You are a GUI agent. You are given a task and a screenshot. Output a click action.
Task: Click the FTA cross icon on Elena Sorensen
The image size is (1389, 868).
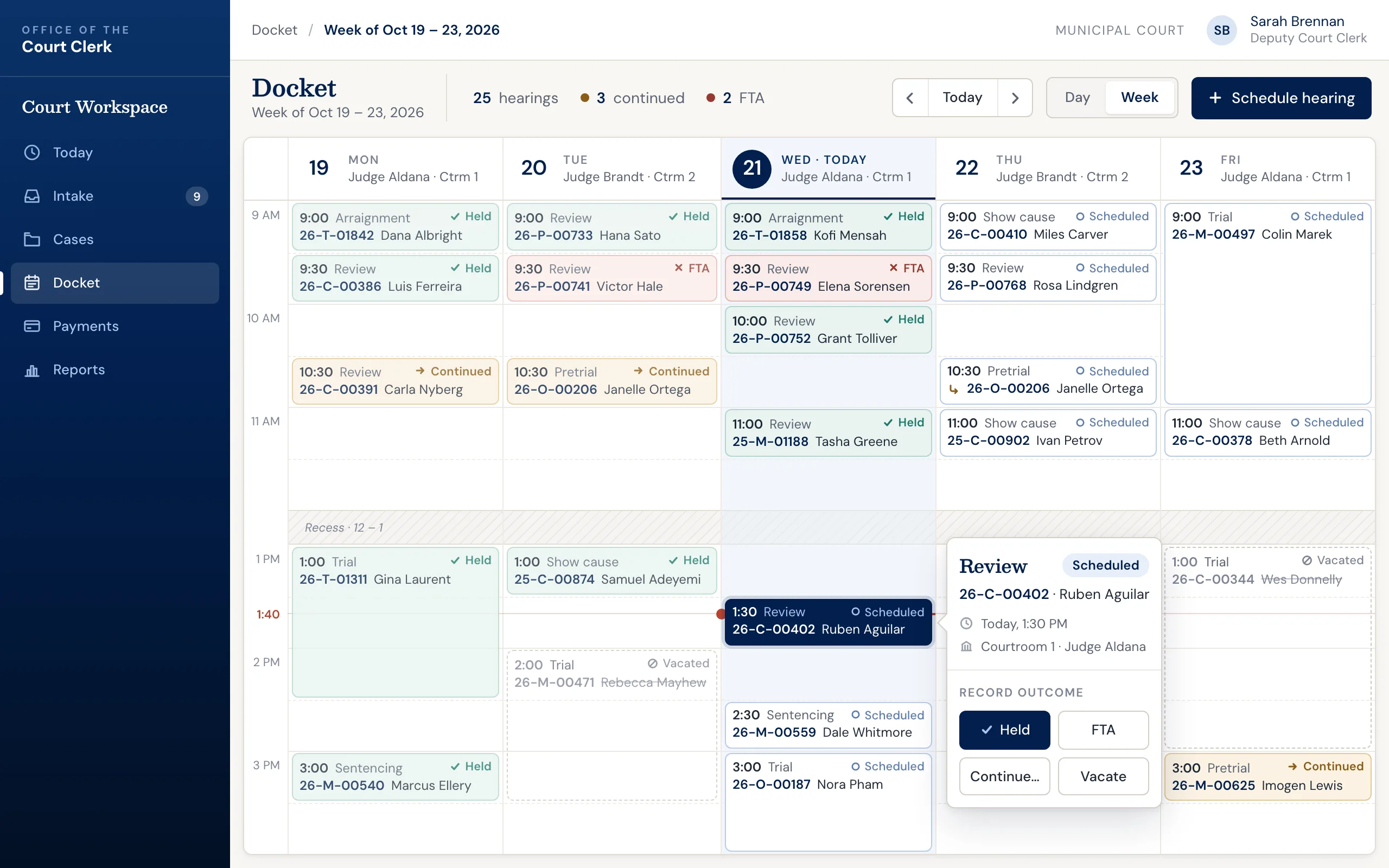click(893, 267)
